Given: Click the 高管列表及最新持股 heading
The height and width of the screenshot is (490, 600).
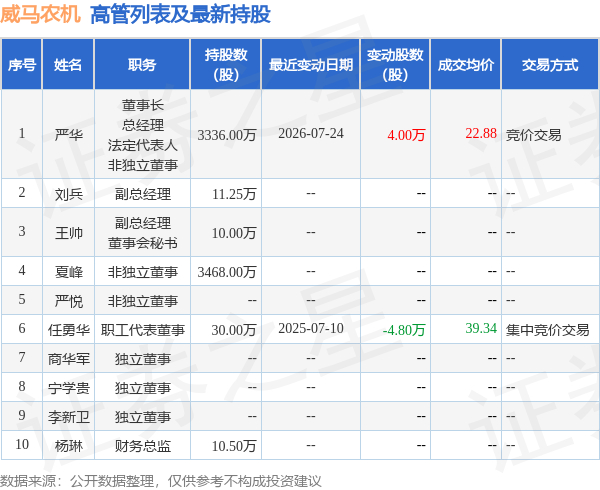Looking at the screenshot, I should pos(180,14).
